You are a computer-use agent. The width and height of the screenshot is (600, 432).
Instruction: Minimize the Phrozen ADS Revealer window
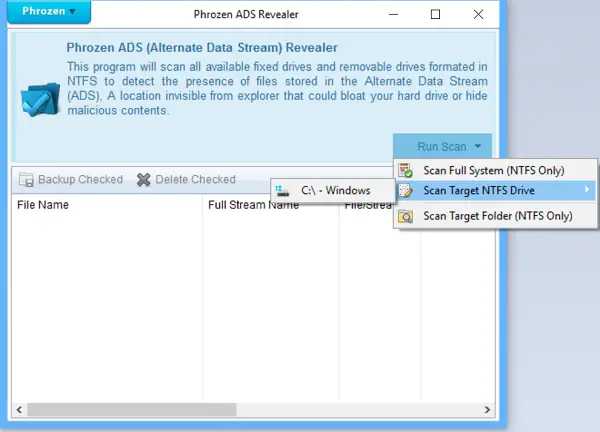(393, 15)
